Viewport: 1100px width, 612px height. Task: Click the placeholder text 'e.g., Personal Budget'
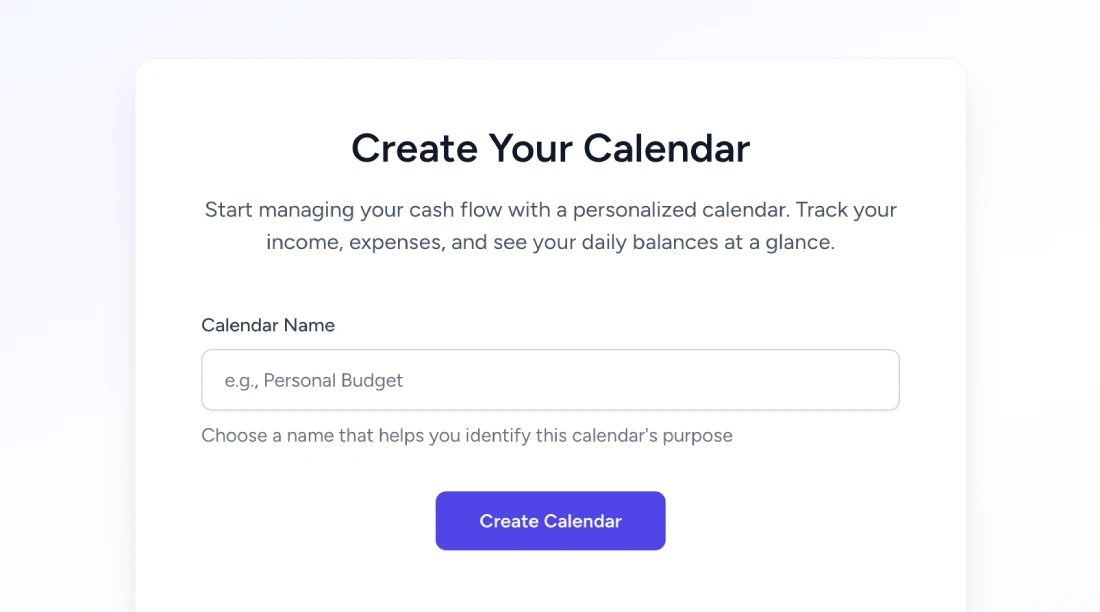coord(315,380)
